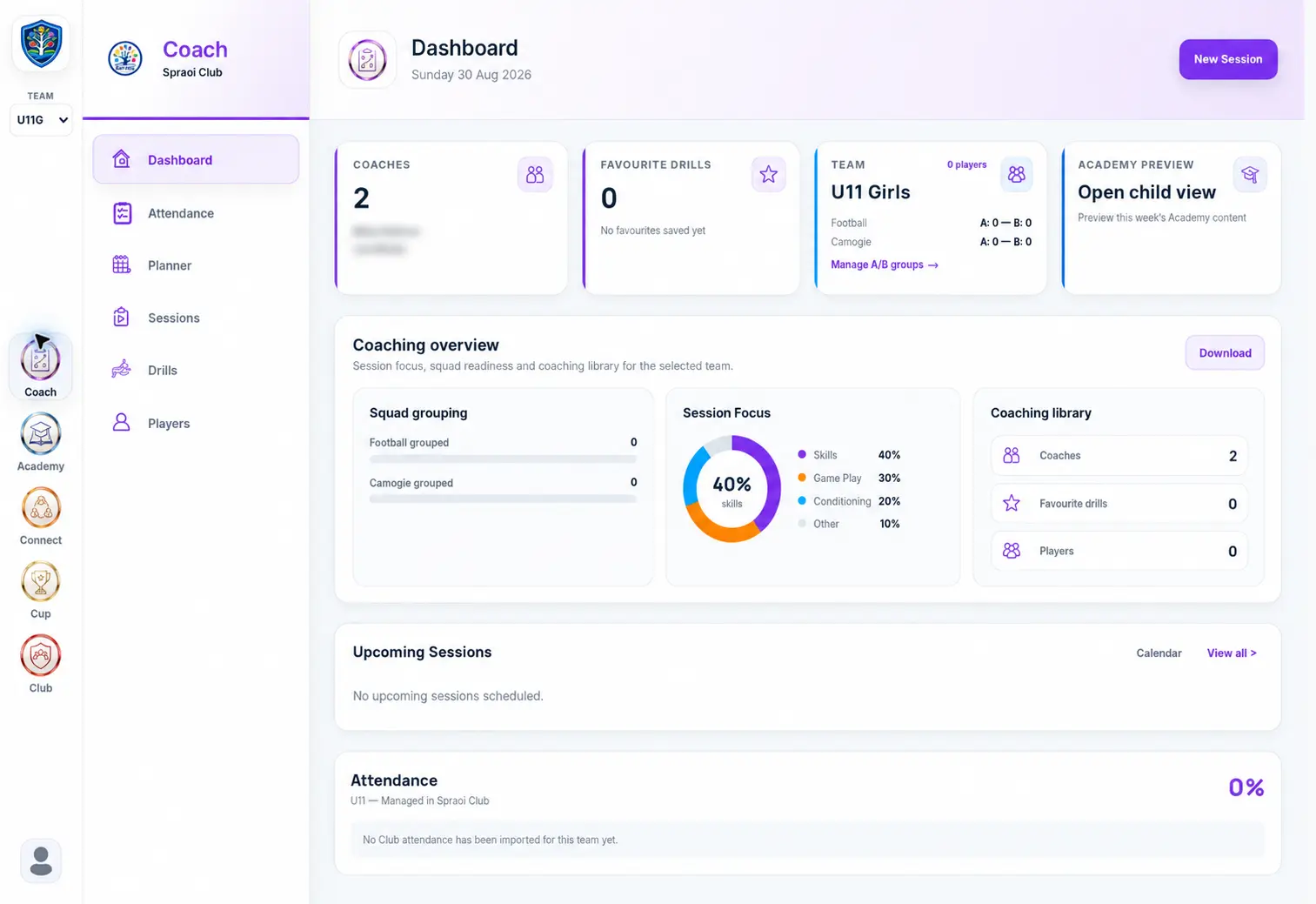Click the group icon in Team card
1316x904 pixels.
1016,175
